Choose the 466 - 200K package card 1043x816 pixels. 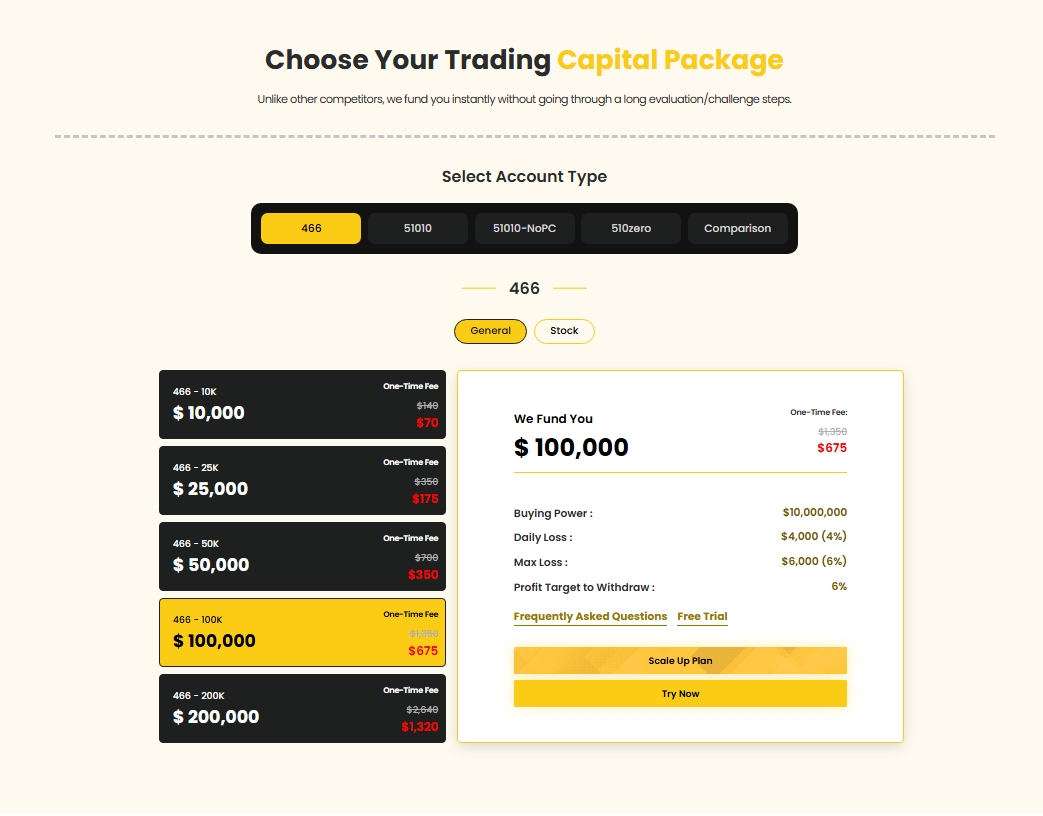tap(302, 708)
